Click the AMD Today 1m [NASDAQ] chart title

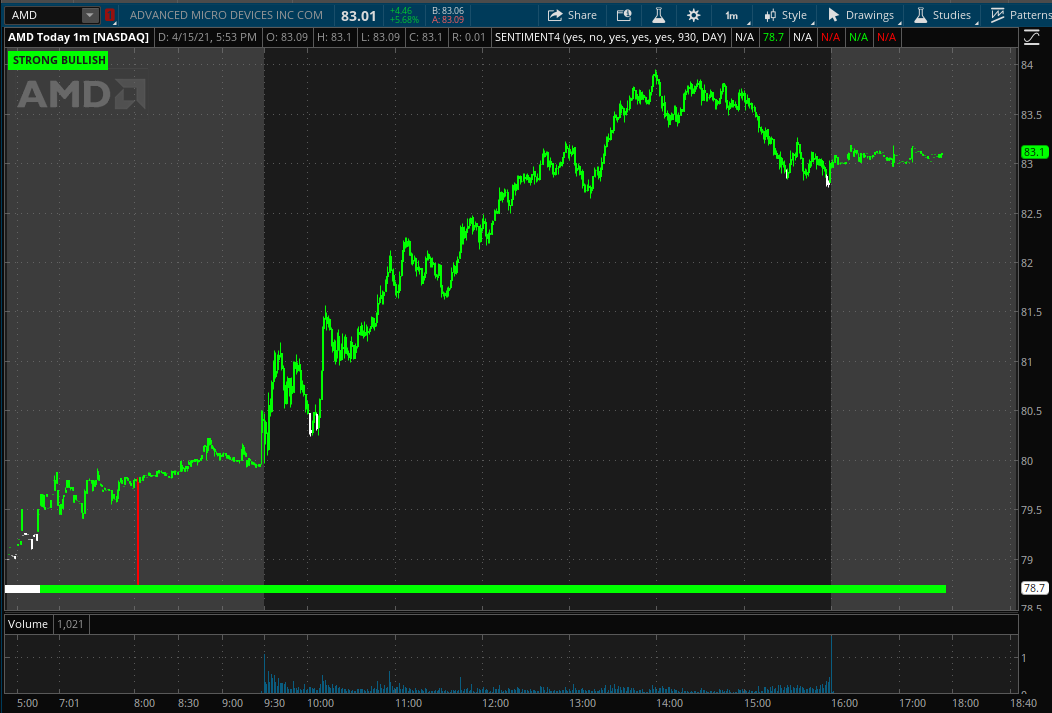click(78, 37)
